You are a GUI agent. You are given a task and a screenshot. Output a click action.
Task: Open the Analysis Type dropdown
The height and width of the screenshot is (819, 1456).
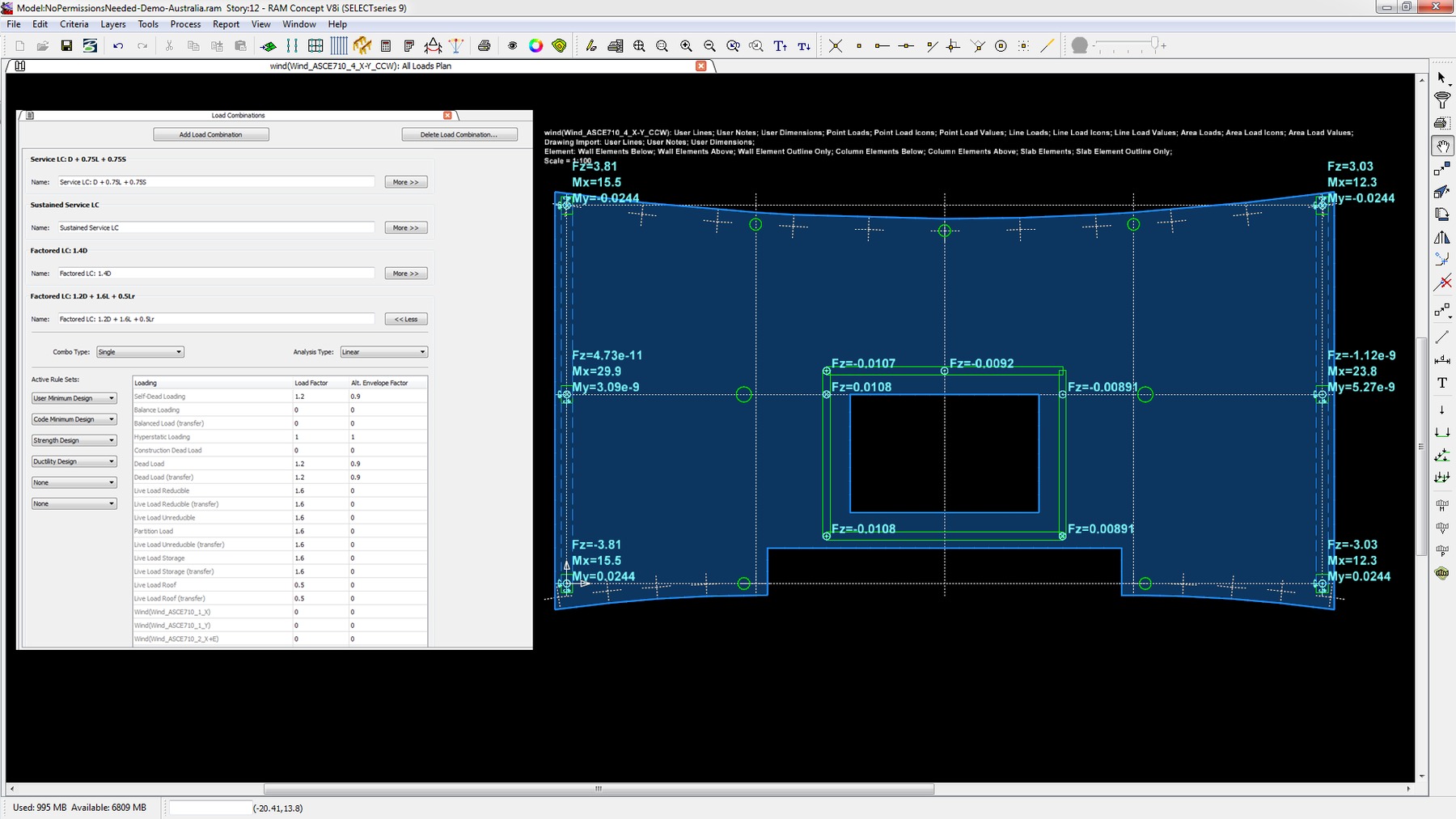click(383, 352)
